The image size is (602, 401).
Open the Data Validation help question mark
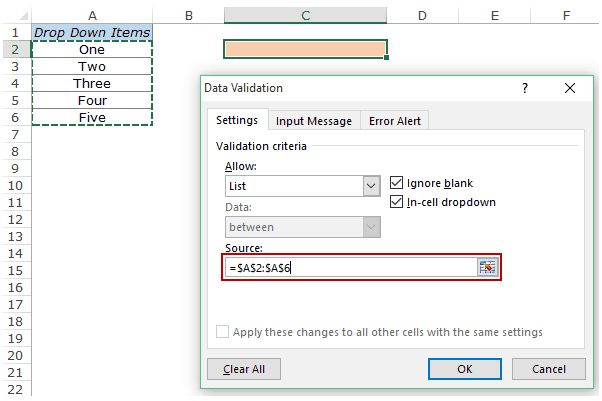pyautogui.click(x=525, y=88)
